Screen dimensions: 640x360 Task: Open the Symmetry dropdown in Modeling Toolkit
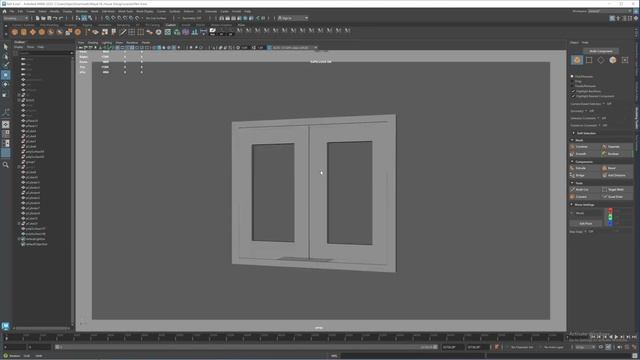[590, 111]
